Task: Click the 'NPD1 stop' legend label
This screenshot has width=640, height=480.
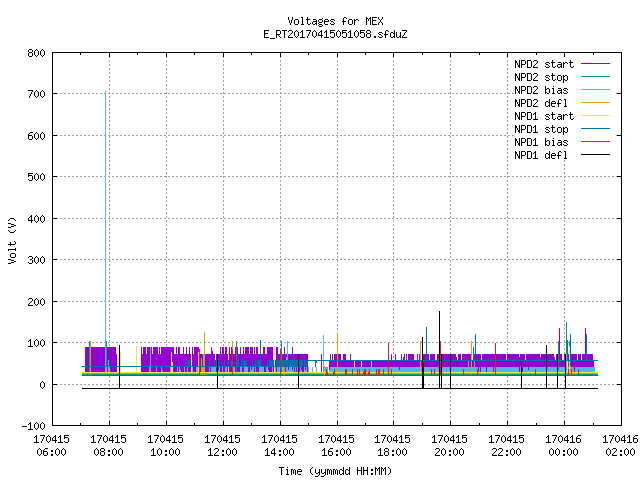Action: (x=541, y=129)
